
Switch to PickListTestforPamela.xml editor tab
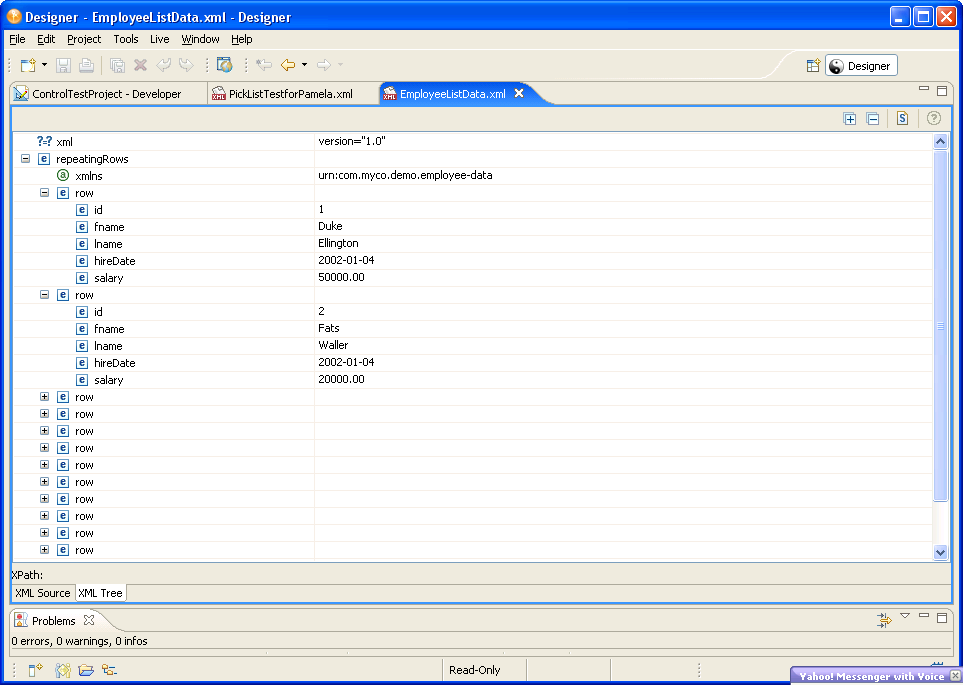click(x=290, y=94)
